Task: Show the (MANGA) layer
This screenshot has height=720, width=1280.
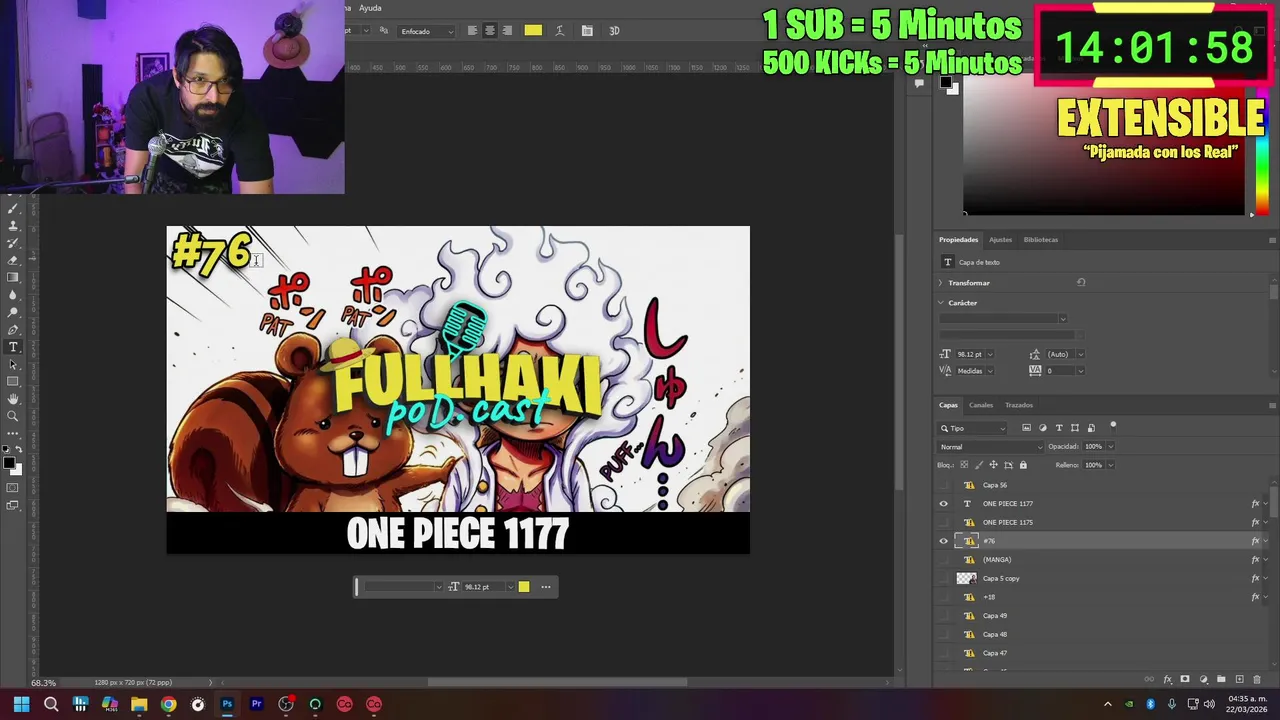Action: pos(943,560)
